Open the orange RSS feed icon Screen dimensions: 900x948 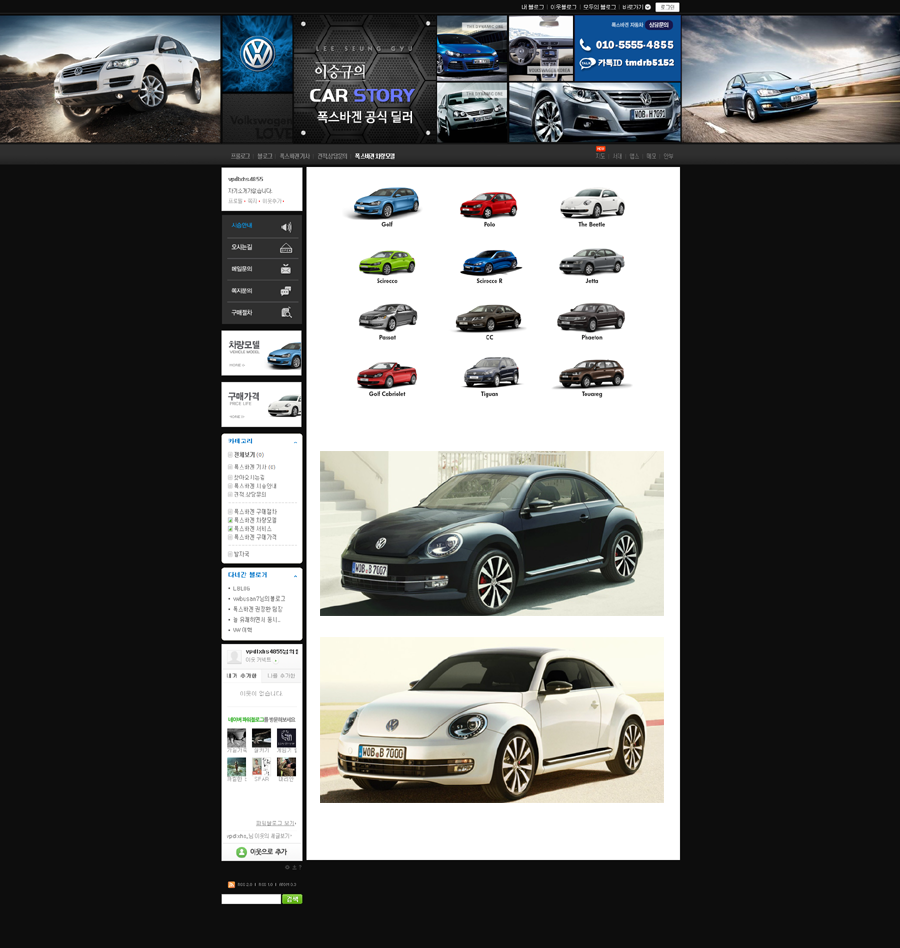pos(231,885)
